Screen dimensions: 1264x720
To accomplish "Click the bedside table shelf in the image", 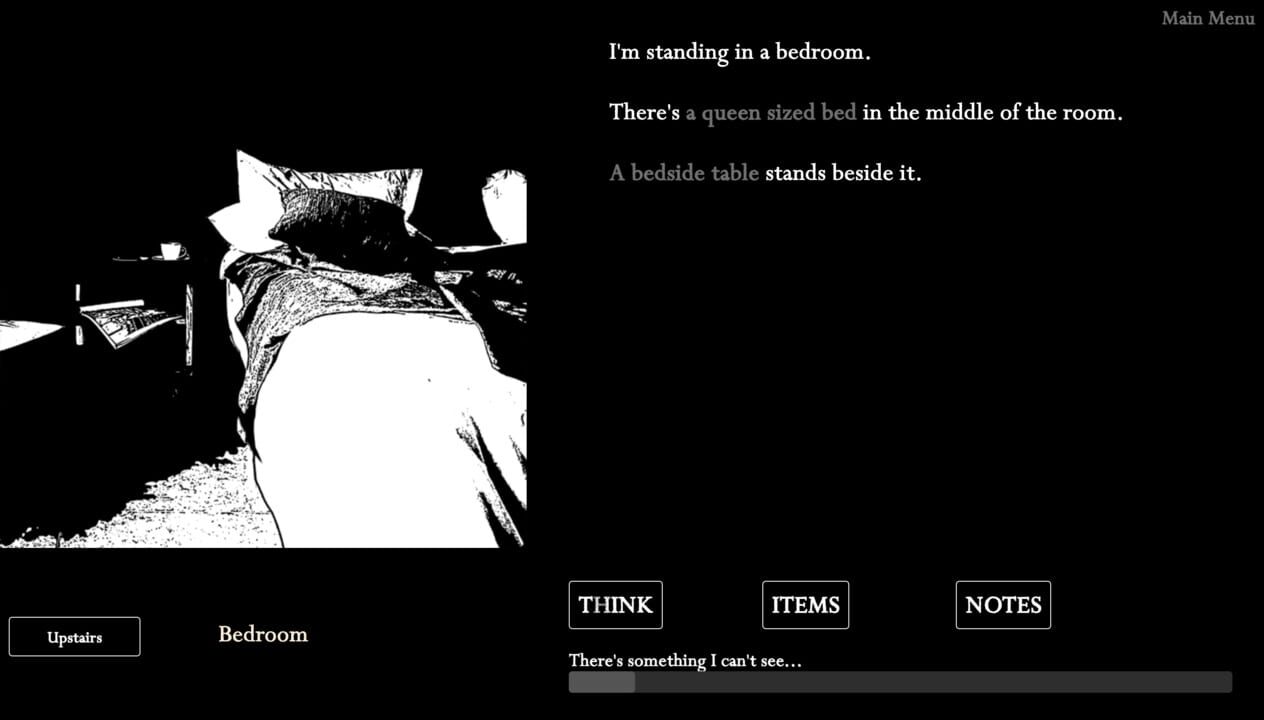I will pyautogui.click(x=130, y=322).
